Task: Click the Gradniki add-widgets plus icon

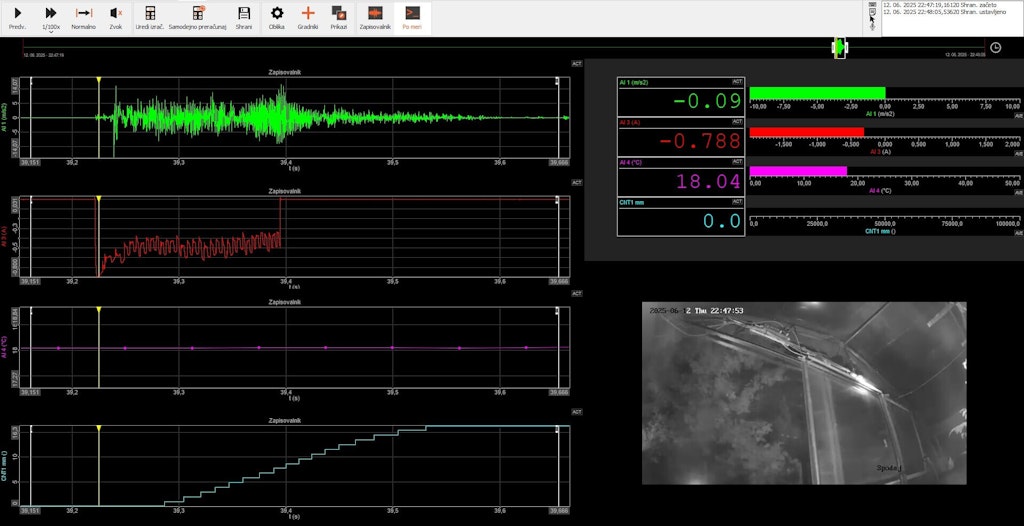Action: click(x=308, y=18)
